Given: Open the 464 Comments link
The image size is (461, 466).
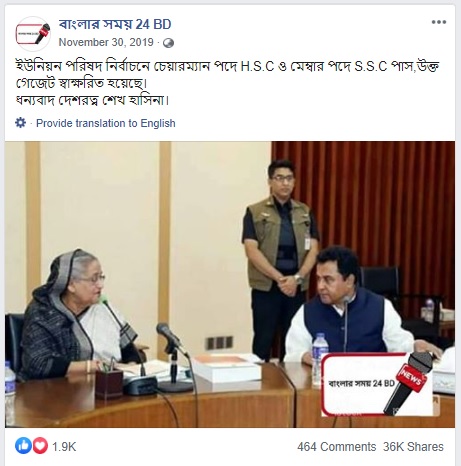Looking at the screenshot, I should tap(336, 446).
